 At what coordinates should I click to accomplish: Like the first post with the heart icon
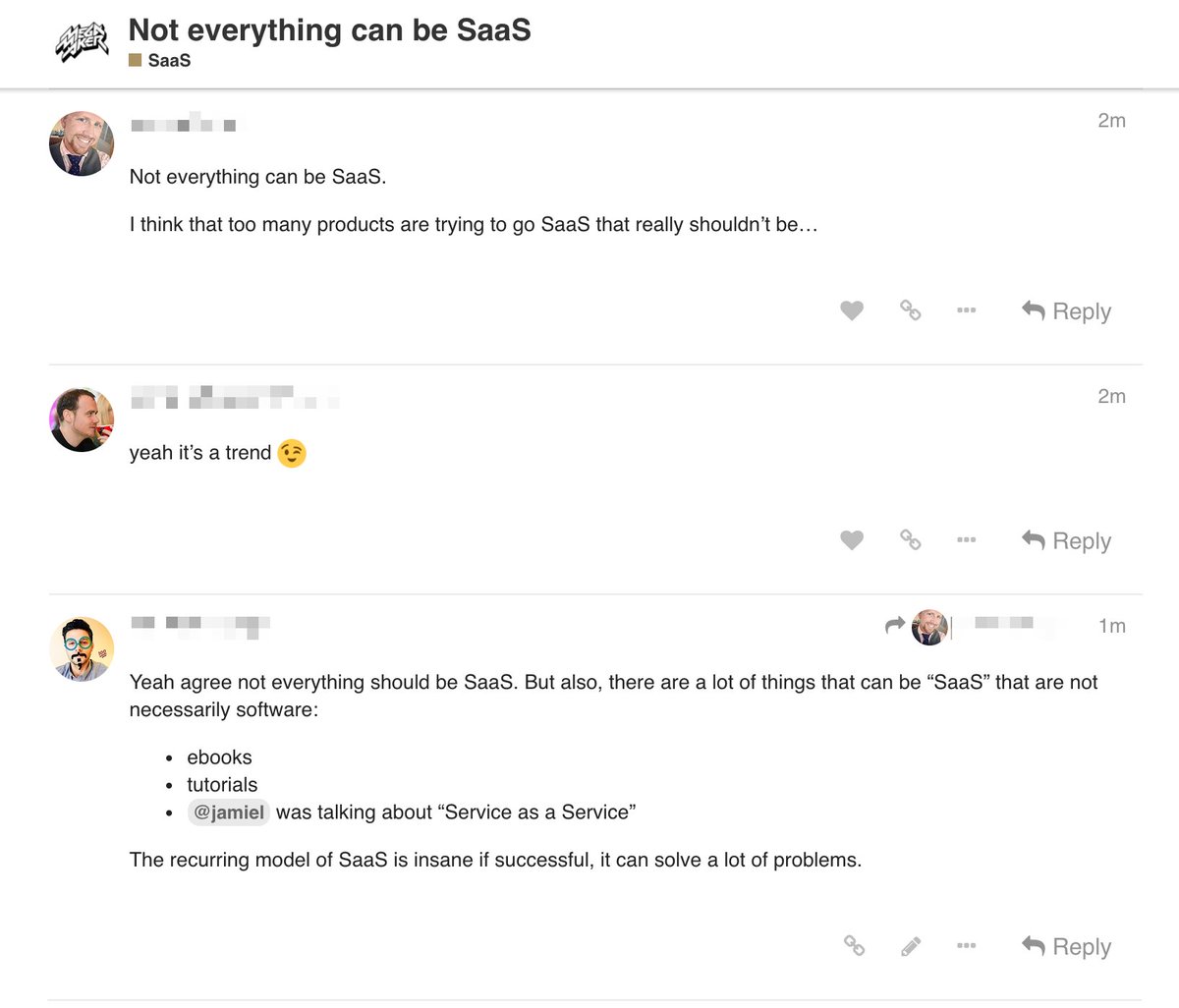[x=852, y=311]
